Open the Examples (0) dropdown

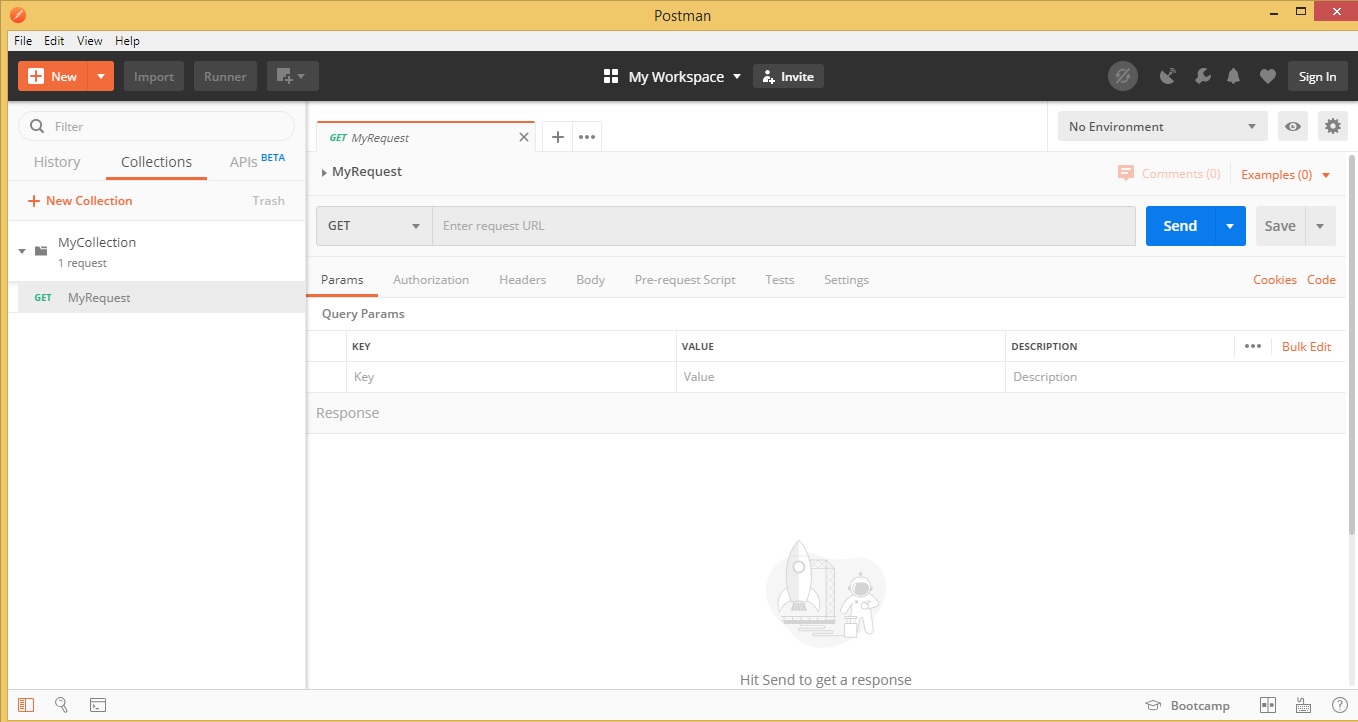click(1286, 174)
